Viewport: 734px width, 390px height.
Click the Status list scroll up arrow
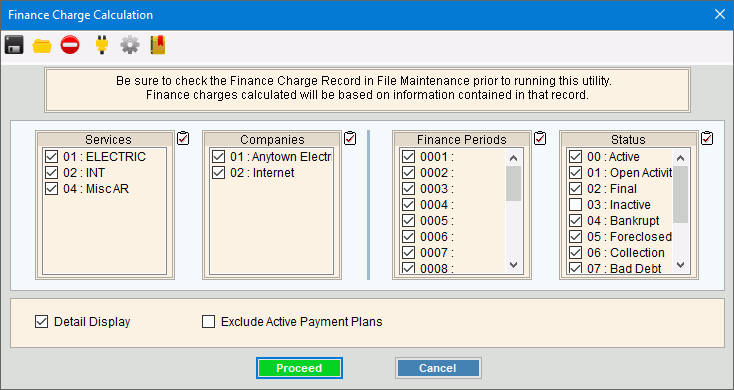(x=681, y=158)
